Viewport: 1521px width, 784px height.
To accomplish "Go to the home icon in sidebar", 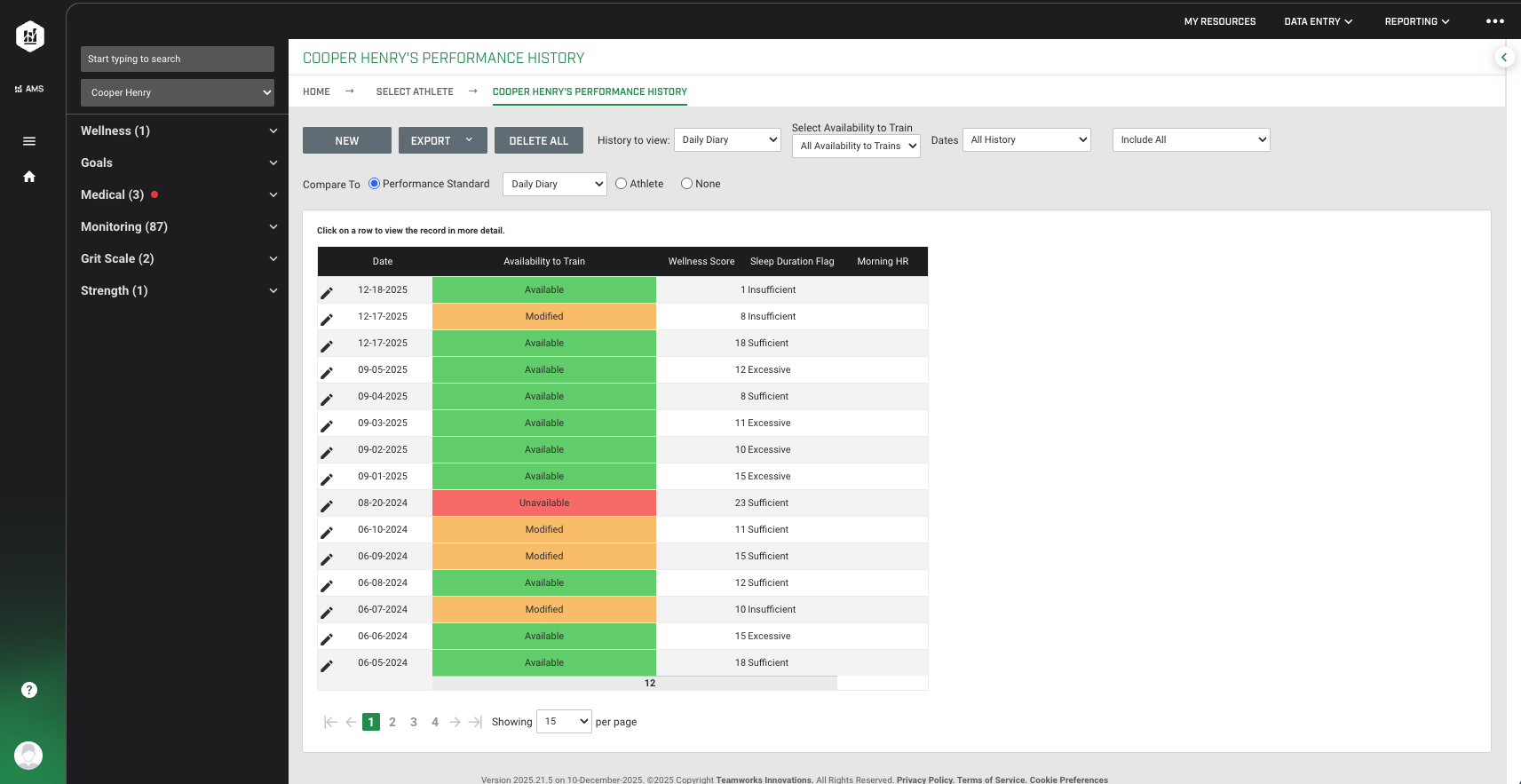I will click(x=29, y=177).
